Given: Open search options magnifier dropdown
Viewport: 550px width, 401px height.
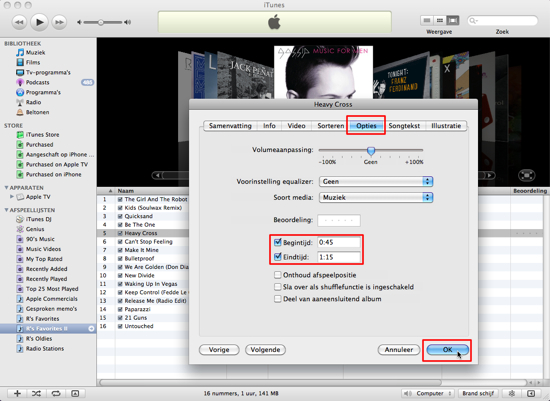Looking at the screenshot, I should pyautogui.click(x=474, y=21).
